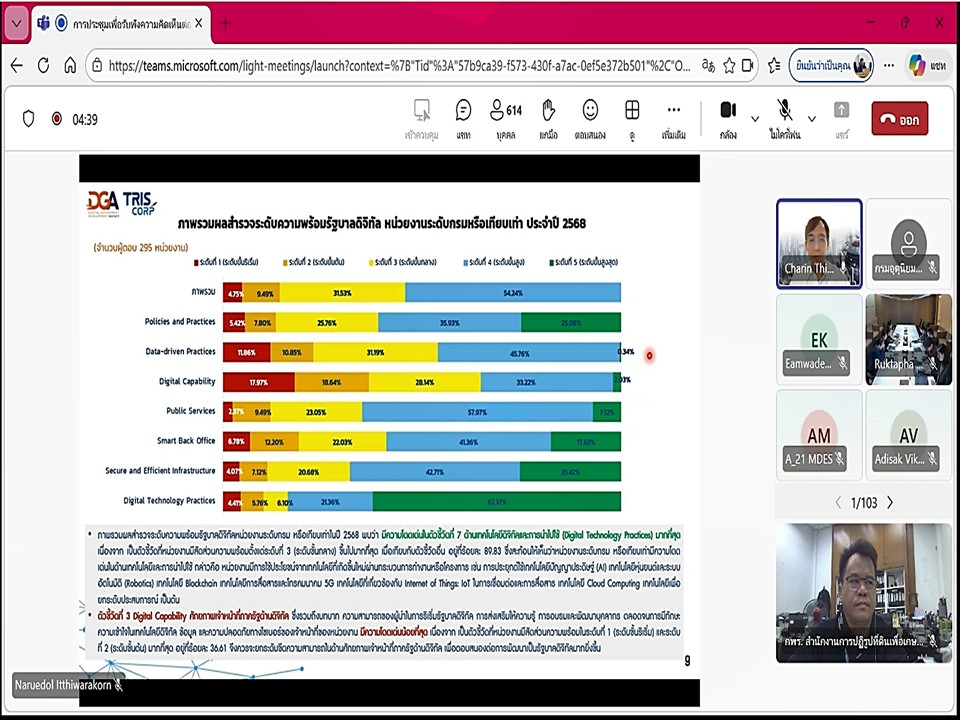Go to next page of participants

(x=890, y=503)
